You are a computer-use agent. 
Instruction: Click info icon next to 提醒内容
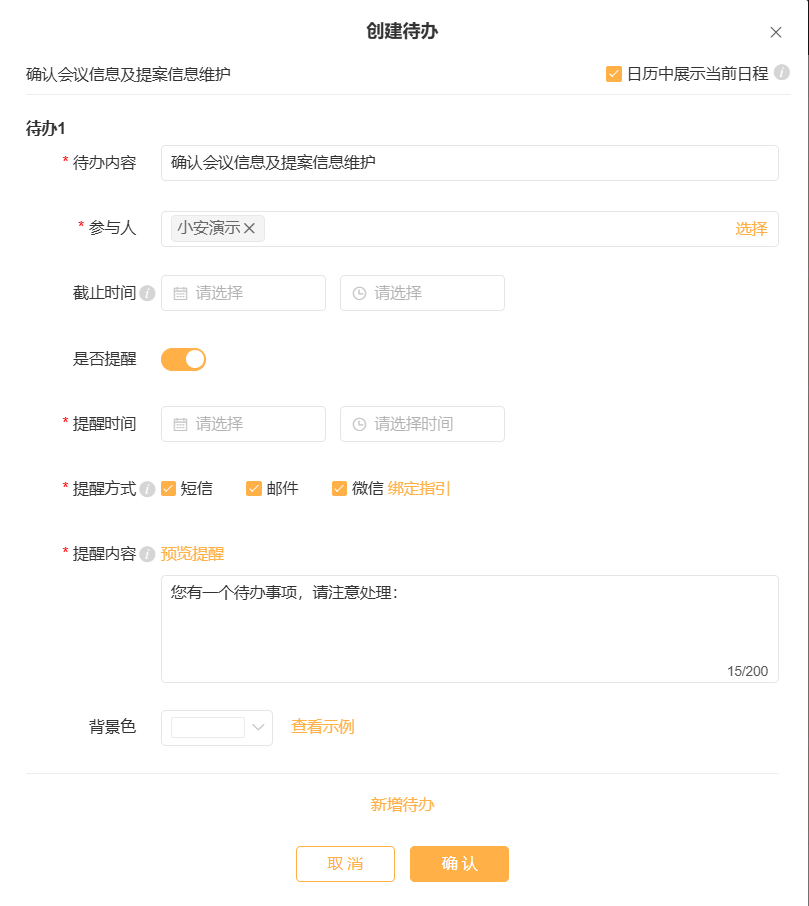tap(147, 555)
